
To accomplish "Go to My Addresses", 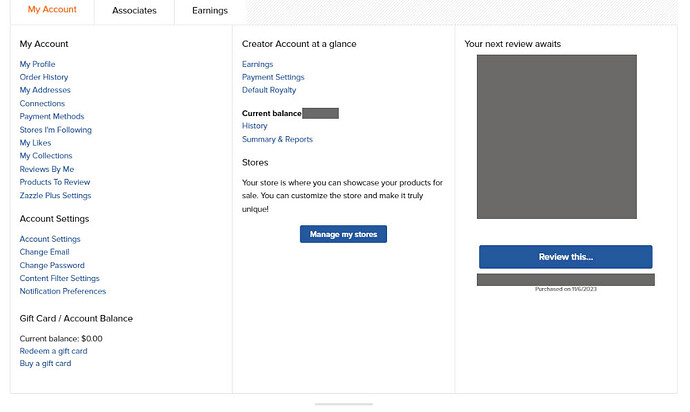I will tap(45, 90).
